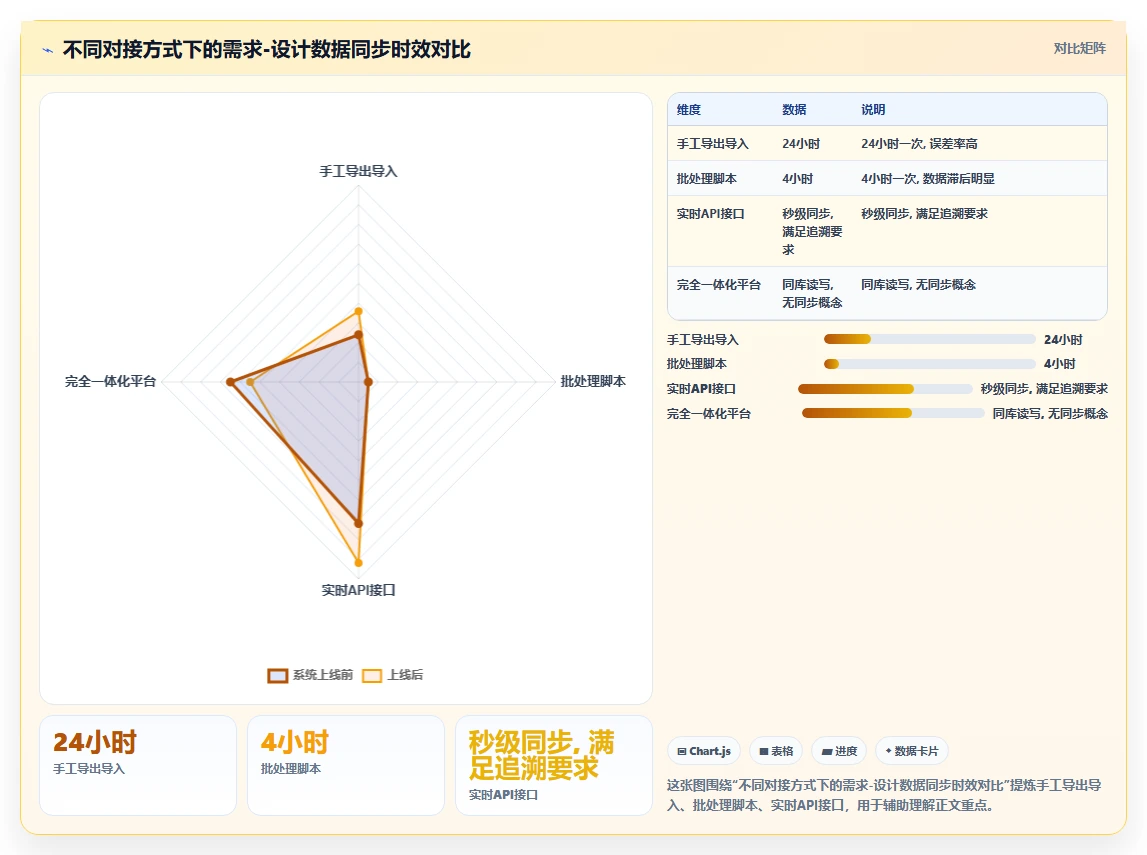Image resolution: width=1147 pixels, height=855 pixels.
Task: Click the 手工导出导入 radar axis label
Action: pyautogui.click(x=358, y=171)
